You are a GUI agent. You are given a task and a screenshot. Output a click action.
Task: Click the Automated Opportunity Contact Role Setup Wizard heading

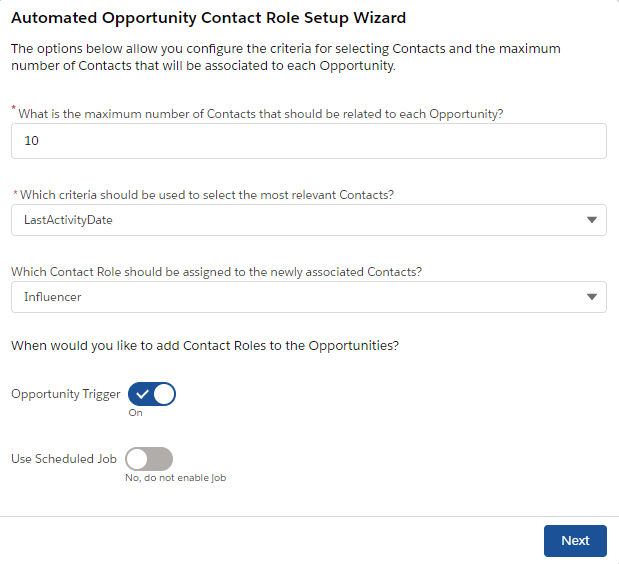pyautogui.click(x=208, y=18)
